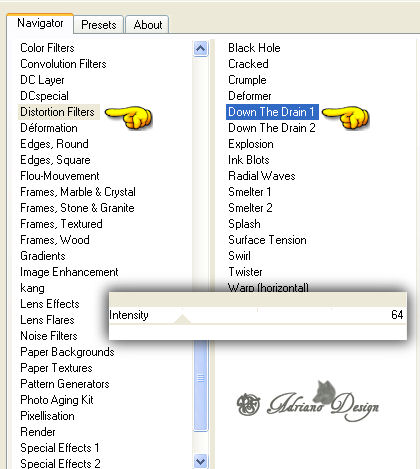The image size is (420, 469).
Task: Select Distortion Filters category
Action: click(x=57, y=112)
